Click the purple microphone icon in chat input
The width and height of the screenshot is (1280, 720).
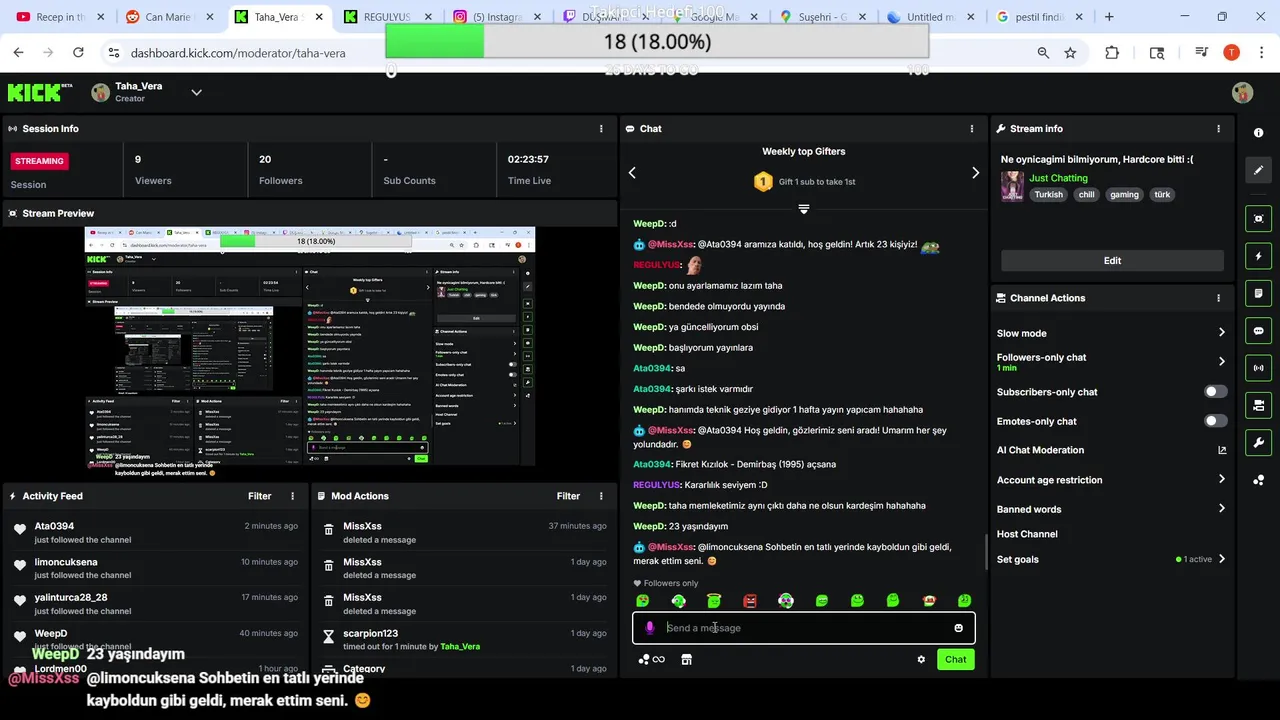[650, 628]
